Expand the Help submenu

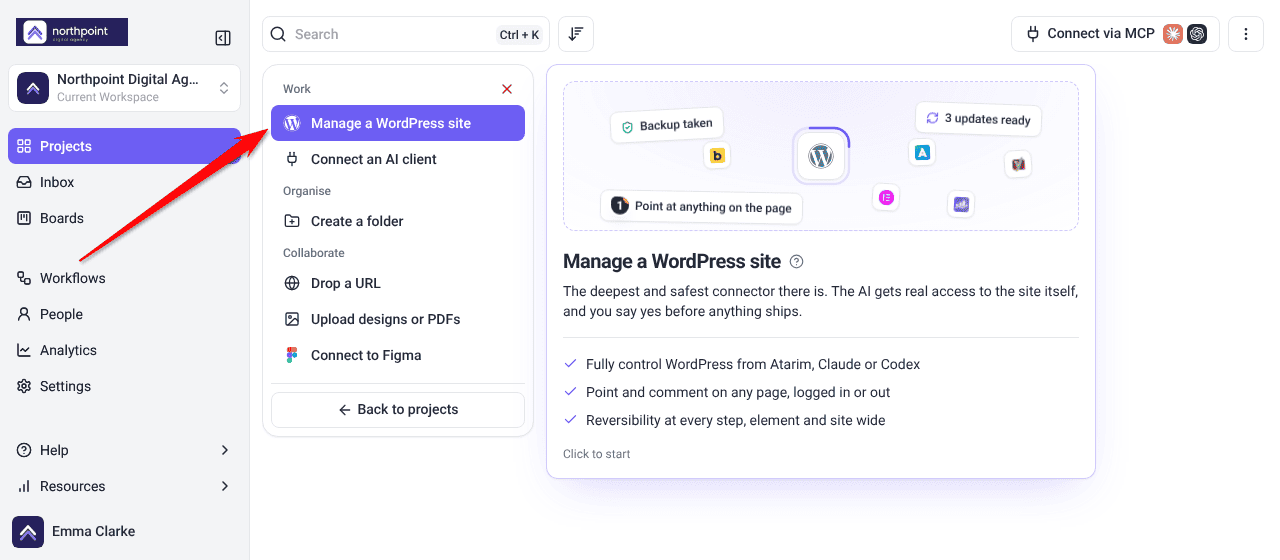(124, 450)
